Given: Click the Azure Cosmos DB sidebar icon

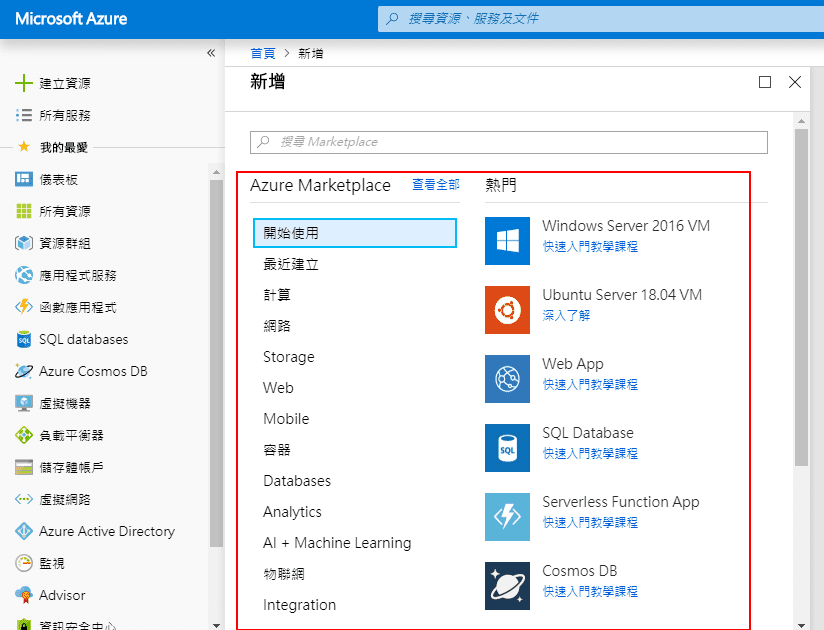Looking at the screenshot, I should coord(24,371).
